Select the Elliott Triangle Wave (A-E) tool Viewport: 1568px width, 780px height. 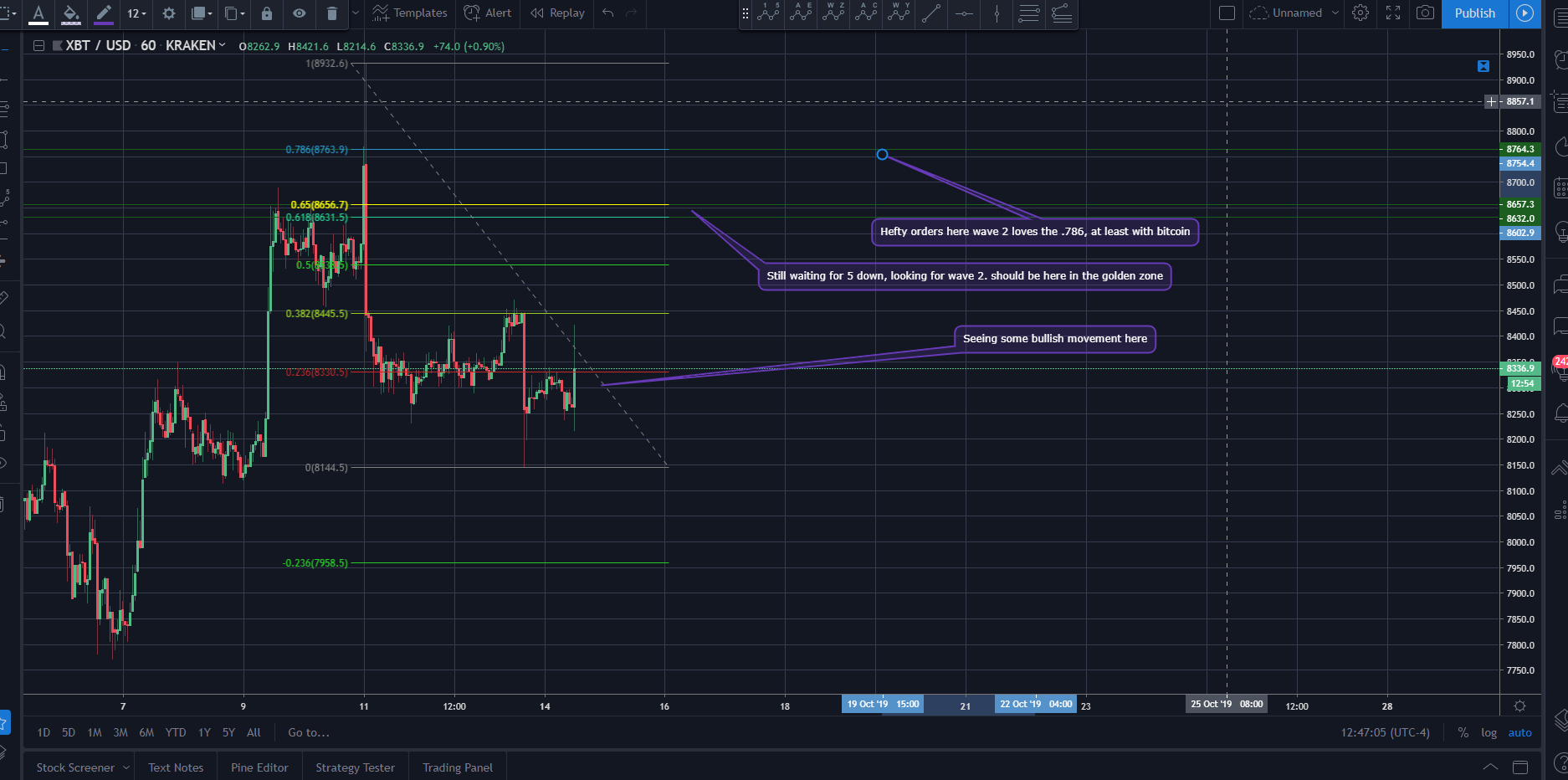coord(801,13)
